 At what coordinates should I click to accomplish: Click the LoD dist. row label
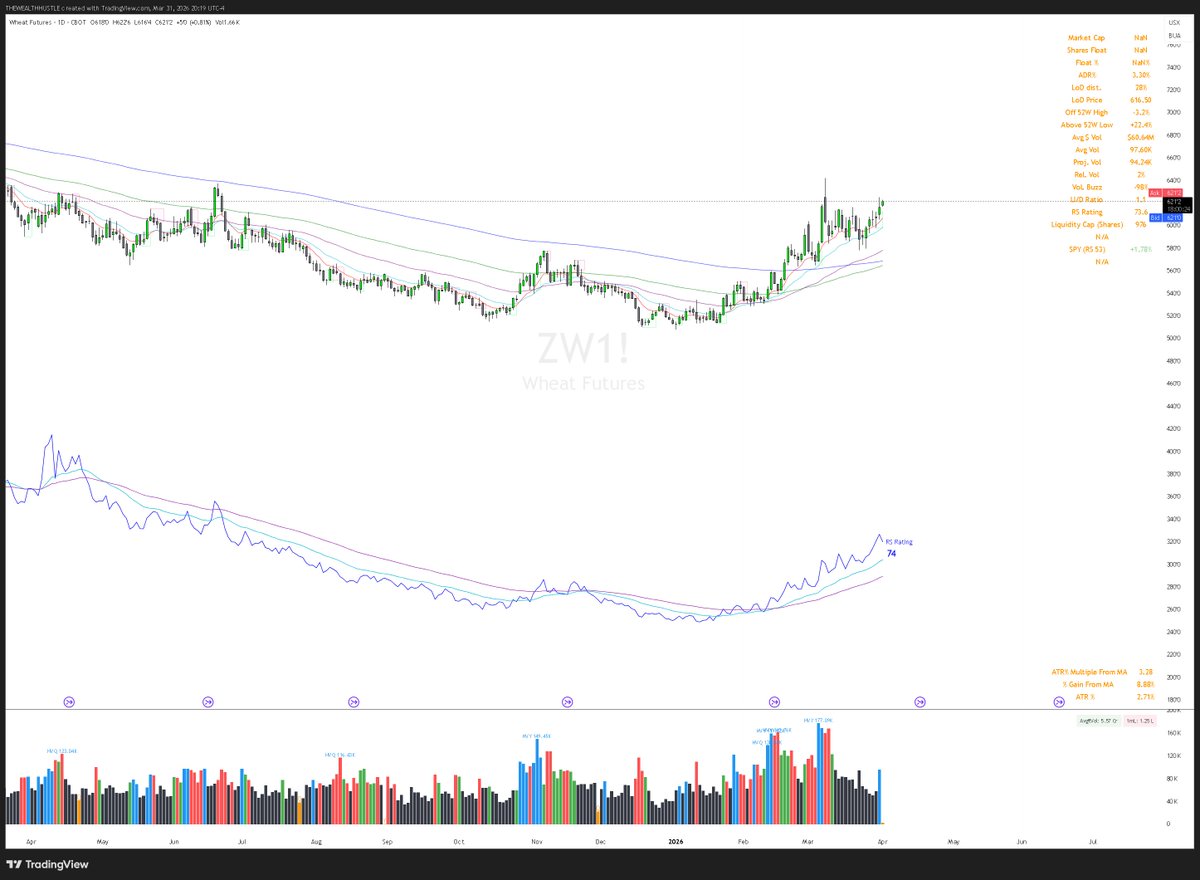pyautogui.click(x=1086, y=87)
